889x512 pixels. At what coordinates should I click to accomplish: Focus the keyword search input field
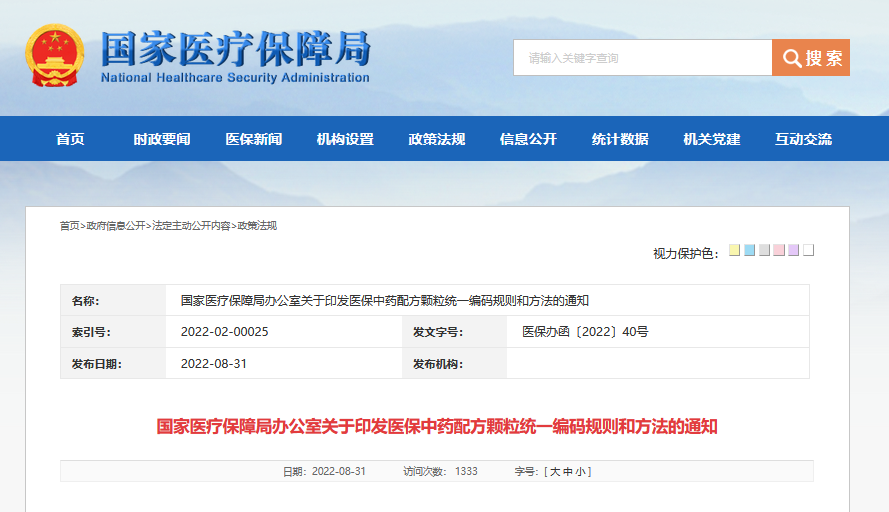642,57
